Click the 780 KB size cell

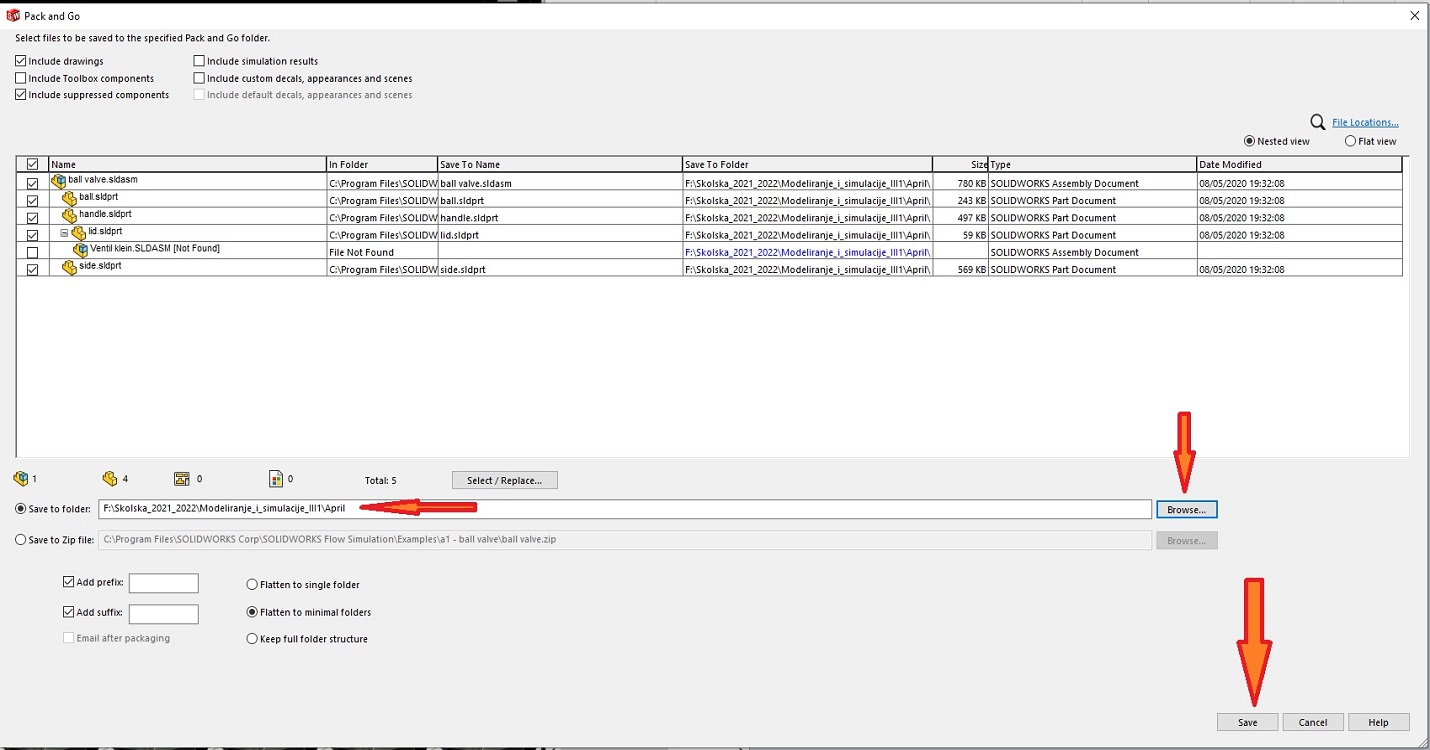point(960,184)
